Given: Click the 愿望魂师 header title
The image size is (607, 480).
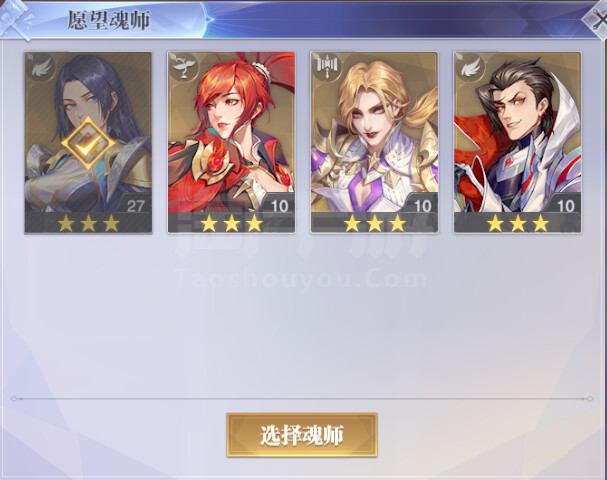Looking at the screenshot, I should 108,20.
